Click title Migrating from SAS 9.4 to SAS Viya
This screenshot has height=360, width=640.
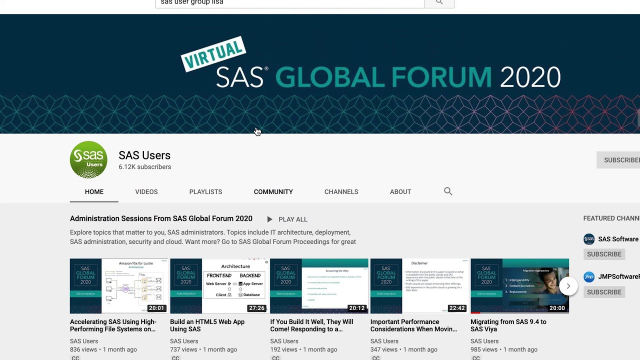click(x=508, y=325)
